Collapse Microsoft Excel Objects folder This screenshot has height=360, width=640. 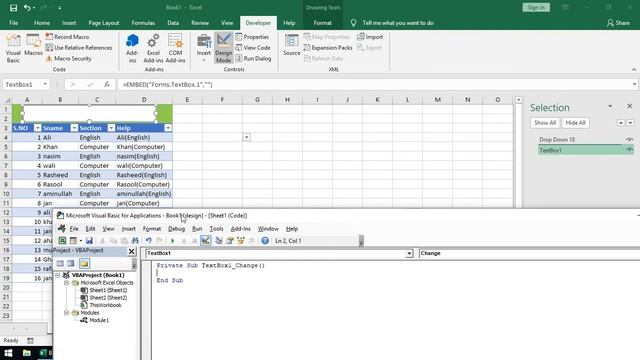66,283
